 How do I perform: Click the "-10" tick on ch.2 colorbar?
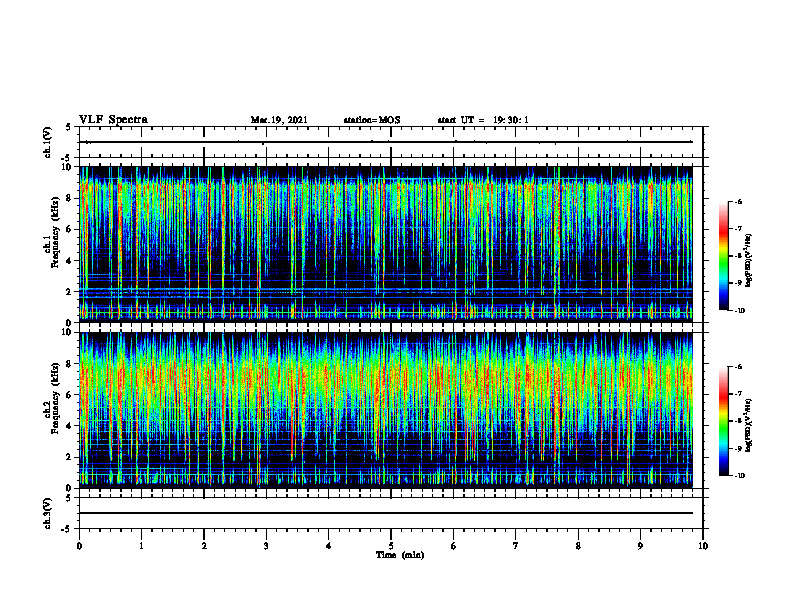point(739,476)
